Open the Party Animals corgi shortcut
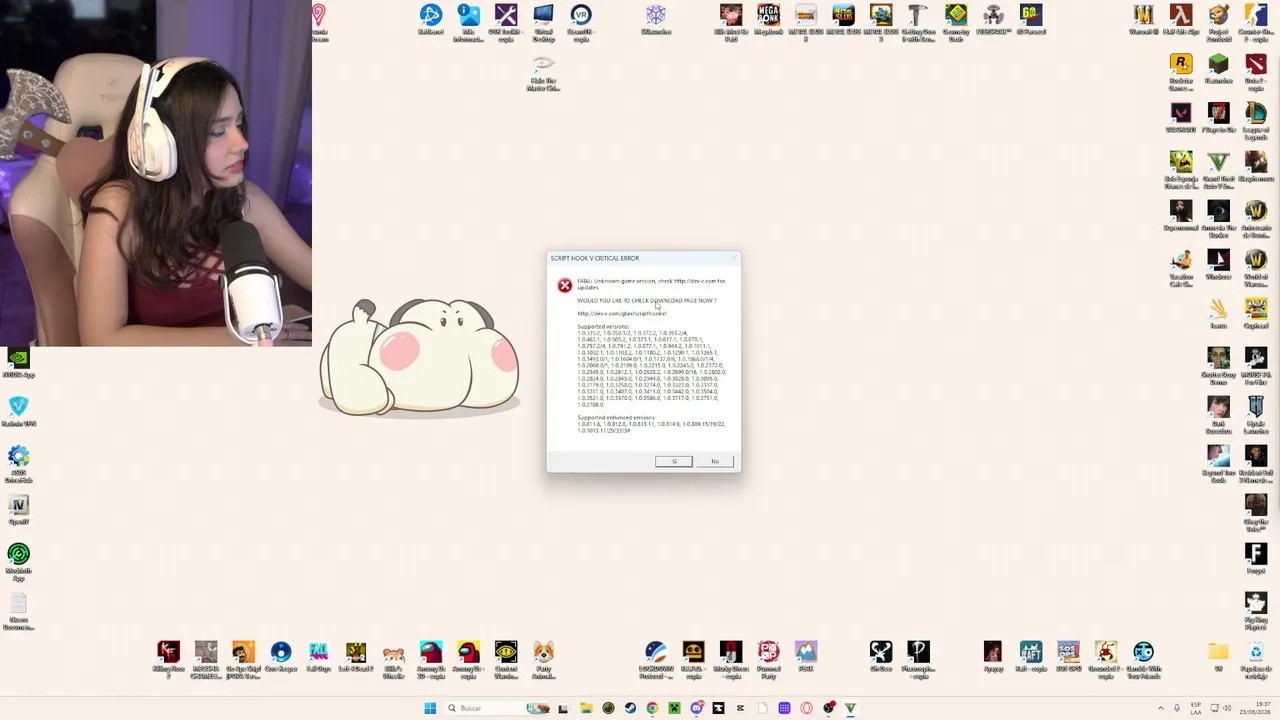The height and width of the screenshot is (720, 1280). [x=543, y=659]
